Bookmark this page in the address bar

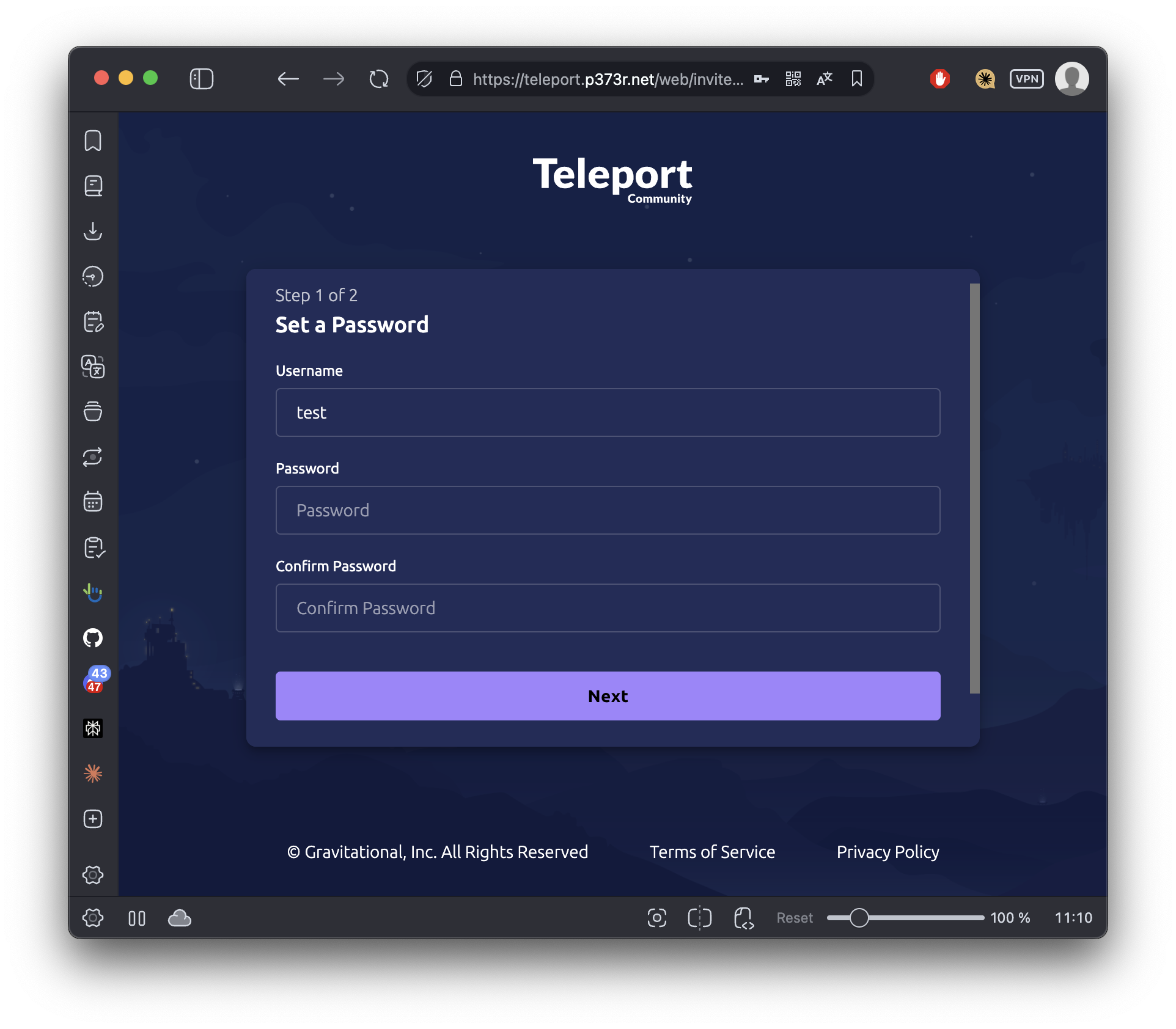[x=857, y=79]
